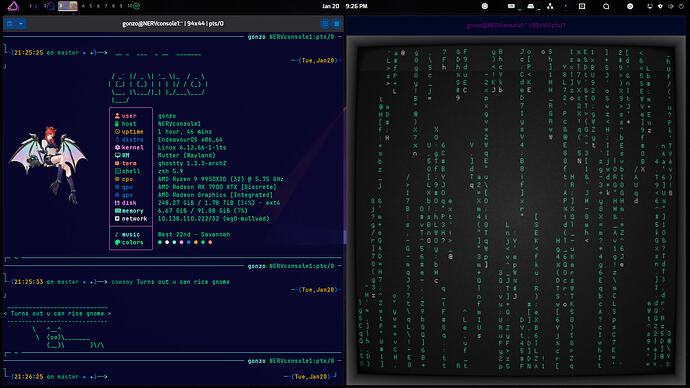Click the latest prompt timestamp 21:26:25
Image resolution: width=690 pixels, height=388 pixels.
[28, 377]
